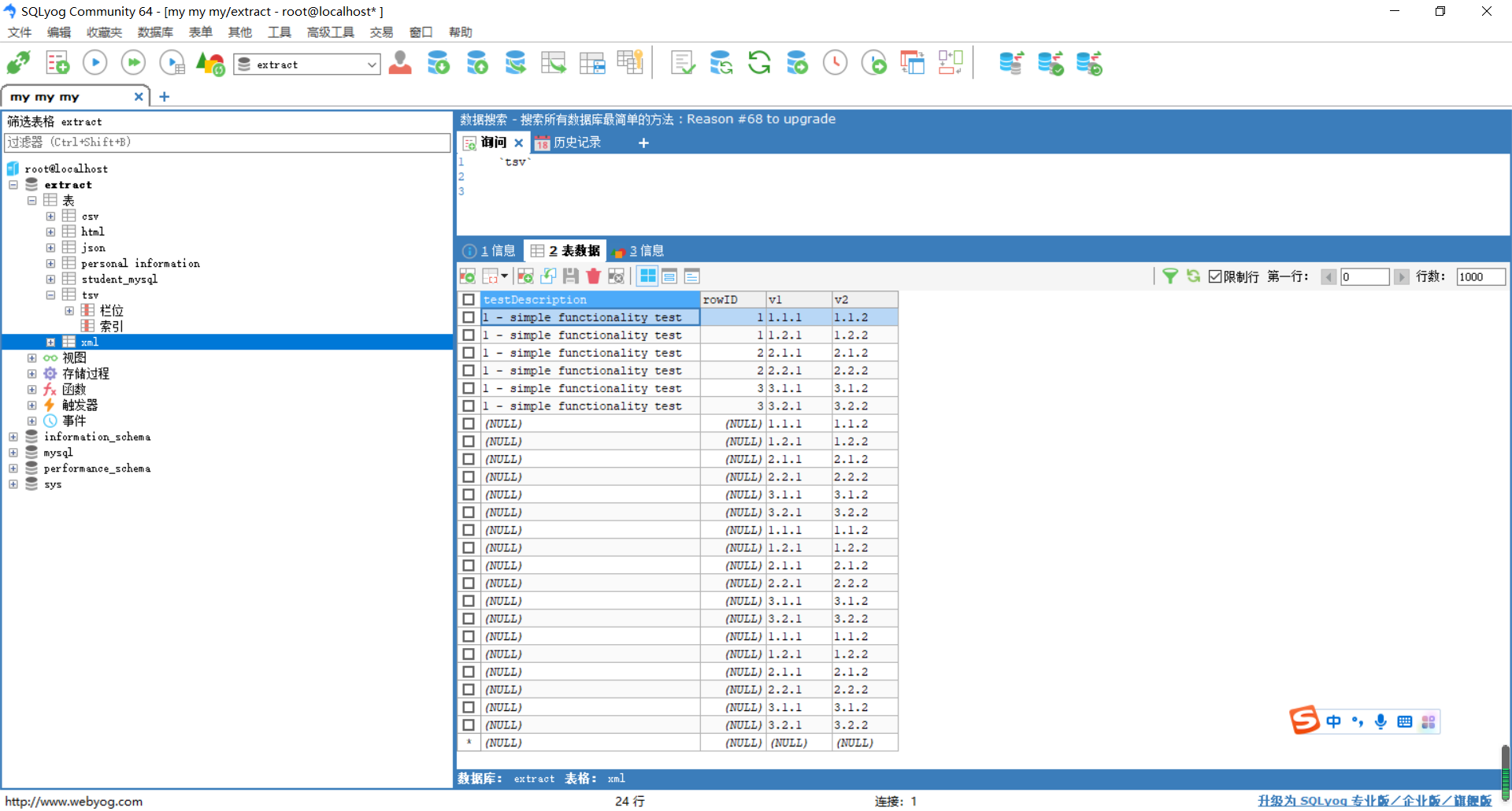Click the duplicate row icon in results toolbar

coord(548,276)
